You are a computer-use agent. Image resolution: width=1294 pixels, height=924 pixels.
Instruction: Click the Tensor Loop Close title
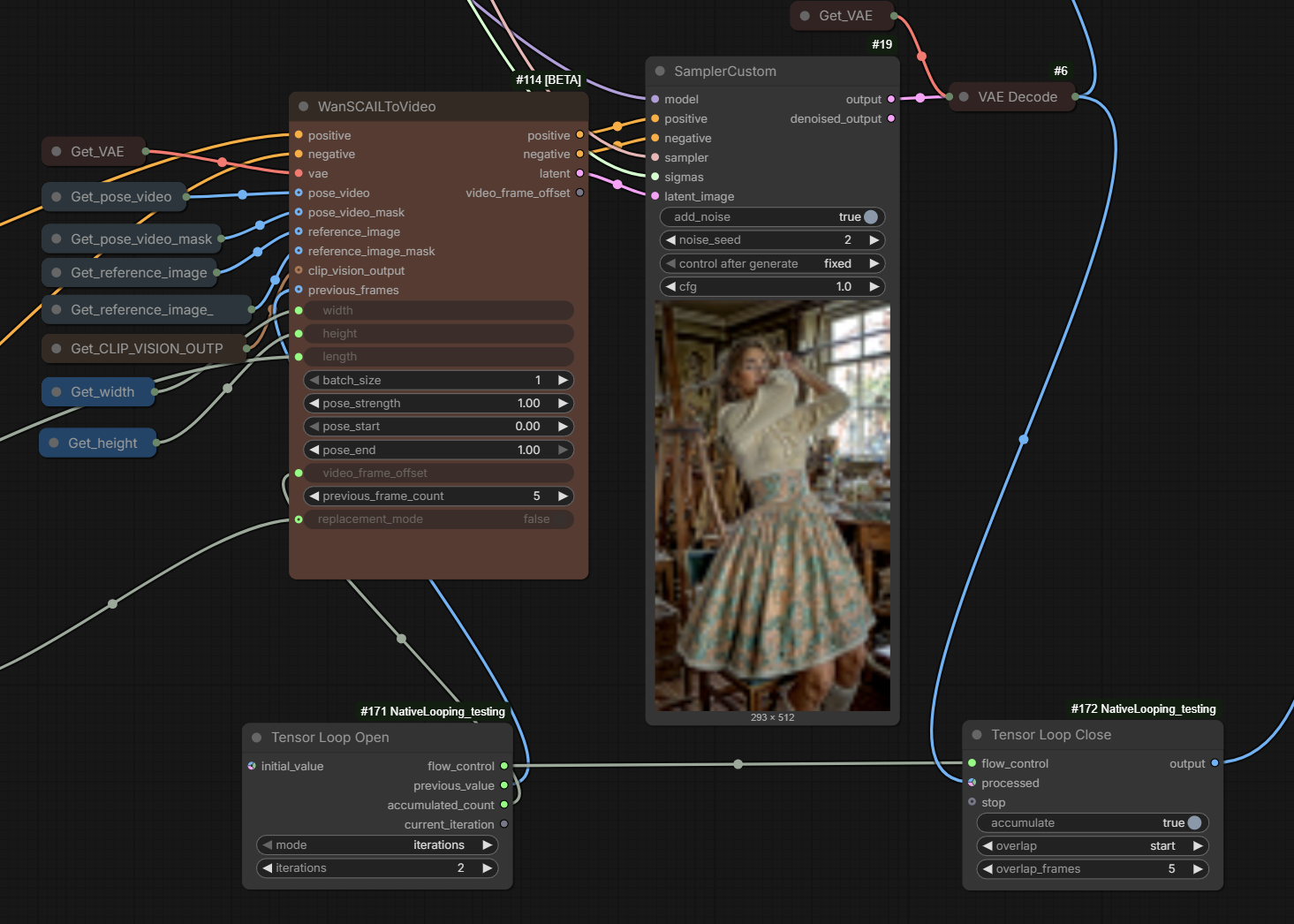pyautogui.click(x=1051, y=735)
